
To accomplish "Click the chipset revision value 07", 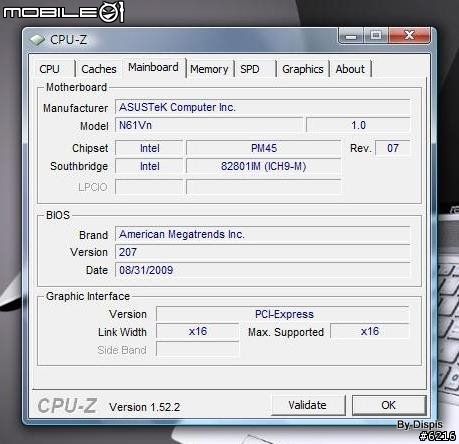I will tap(393, 148).
